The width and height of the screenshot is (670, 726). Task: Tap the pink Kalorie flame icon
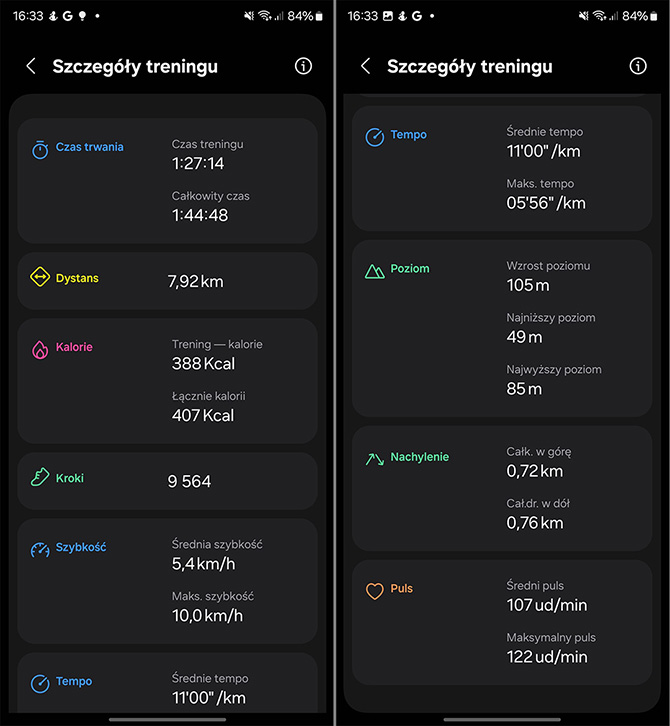click(x=40, y=350)
